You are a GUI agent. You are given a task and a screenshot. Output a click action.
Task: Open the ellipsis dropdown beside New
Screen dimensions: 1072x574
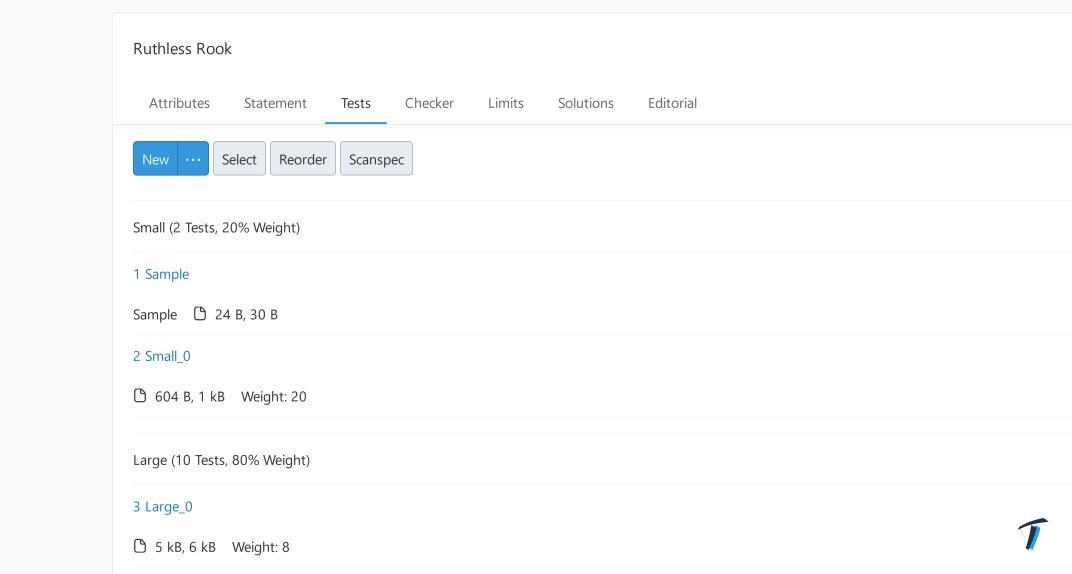pyautogui.click(x=193, y=159)
